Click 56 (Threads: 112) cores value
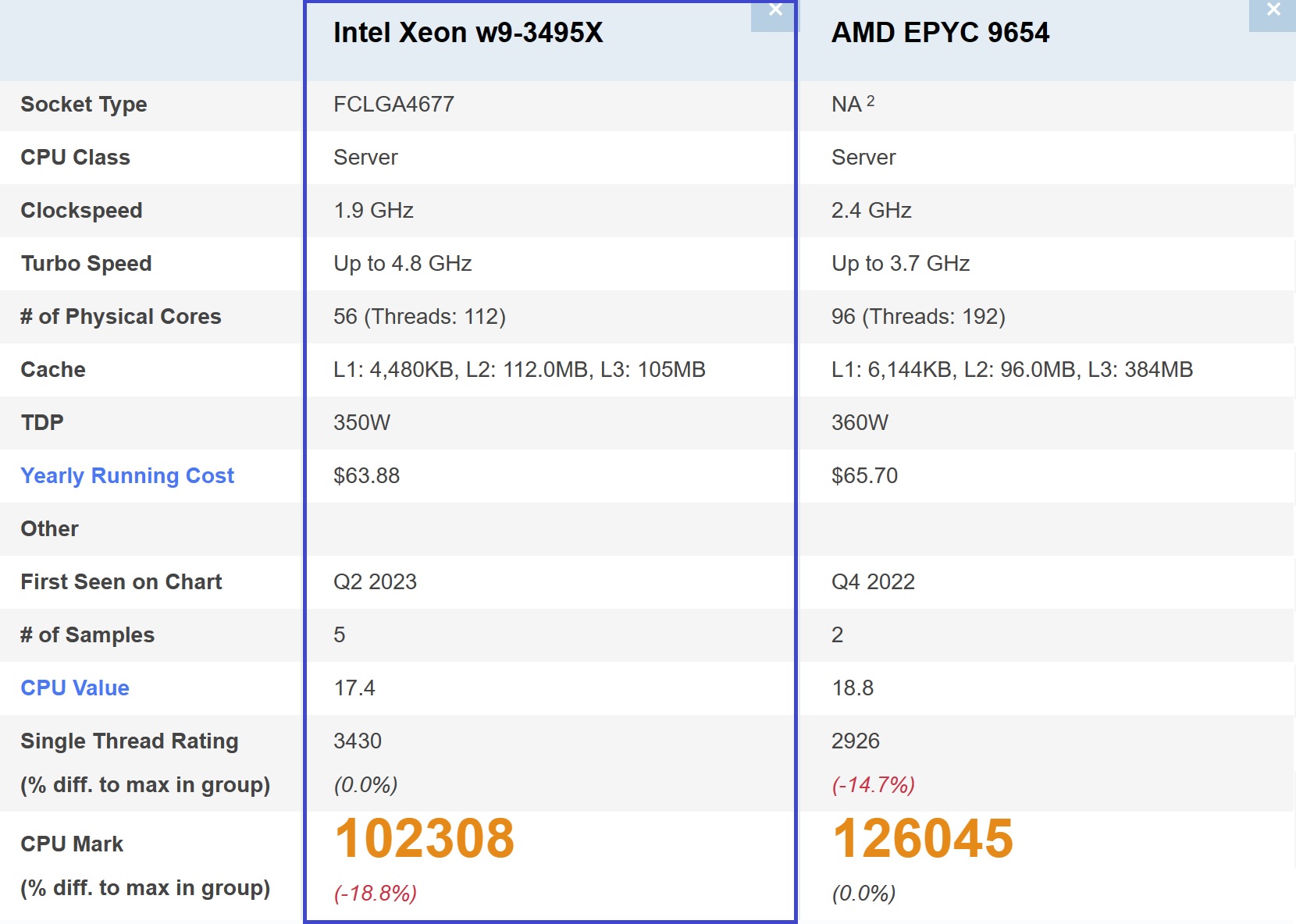 [x=420, y=316]
